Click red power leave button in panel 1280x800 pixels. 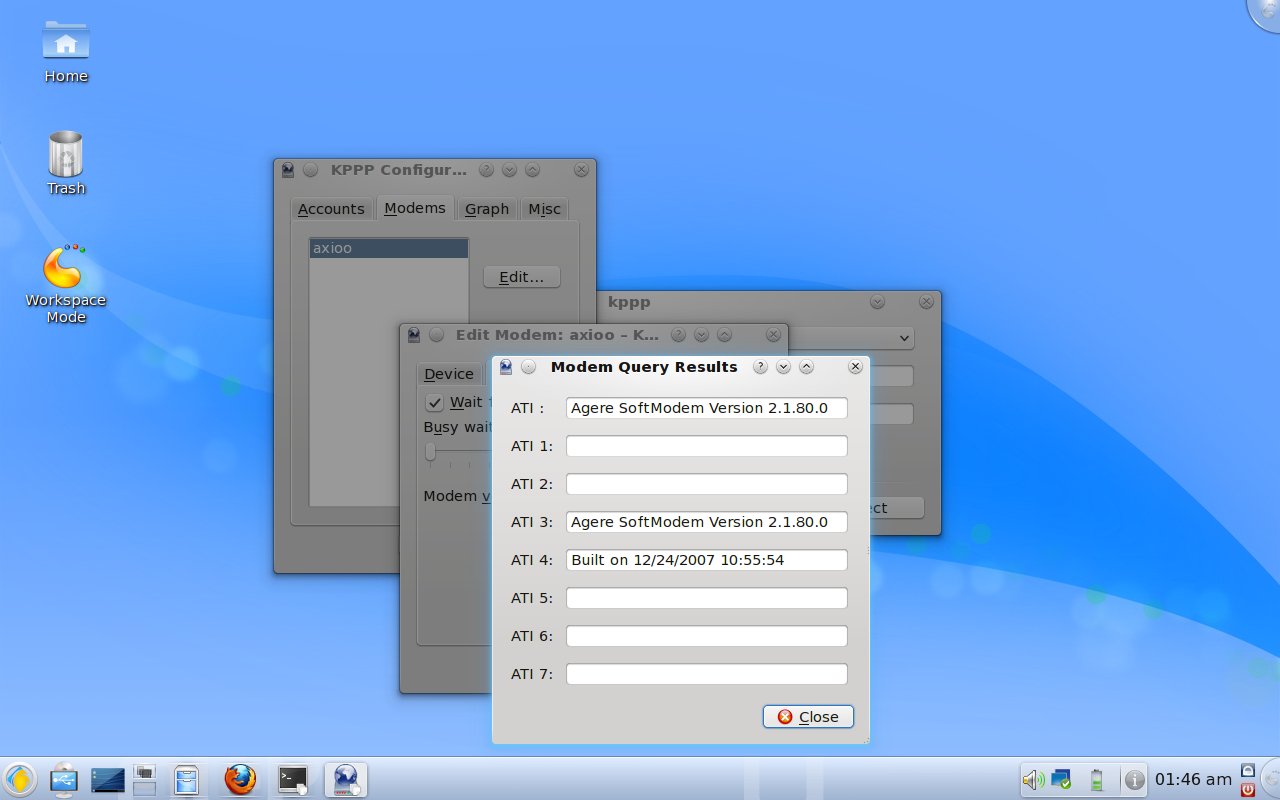tap(1247, 789)
